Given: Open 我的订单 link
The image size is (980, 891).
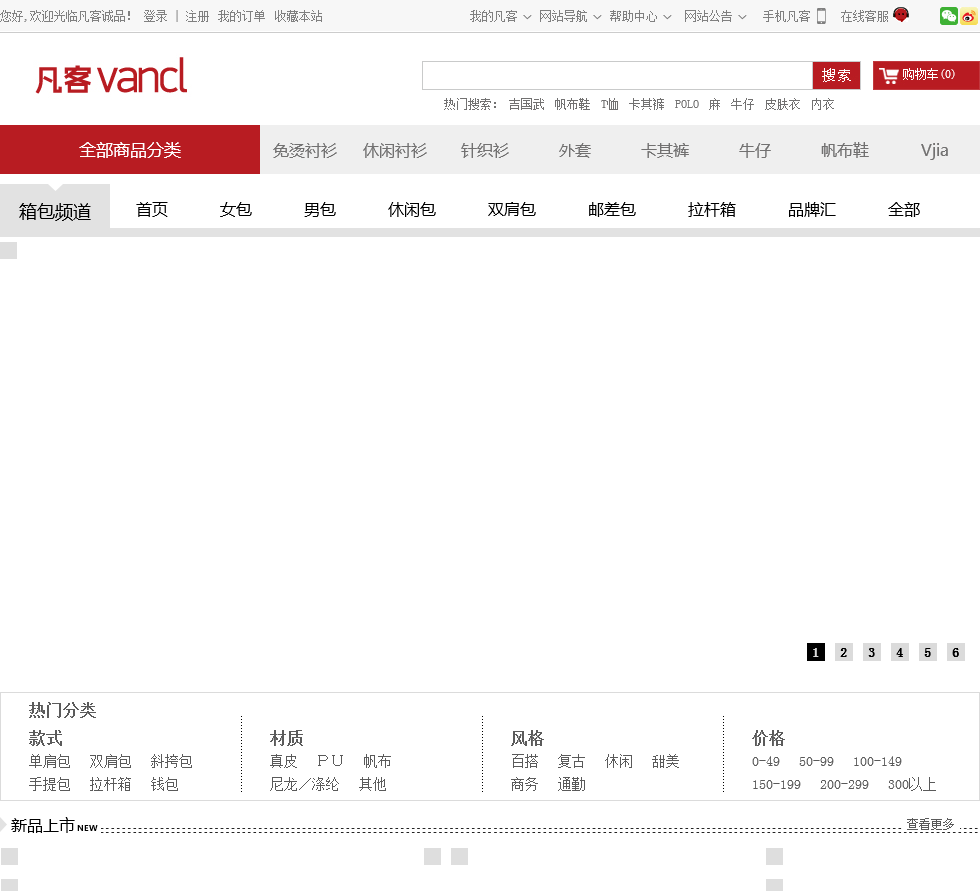Looking at the screenshot, I should click(241, 16).
